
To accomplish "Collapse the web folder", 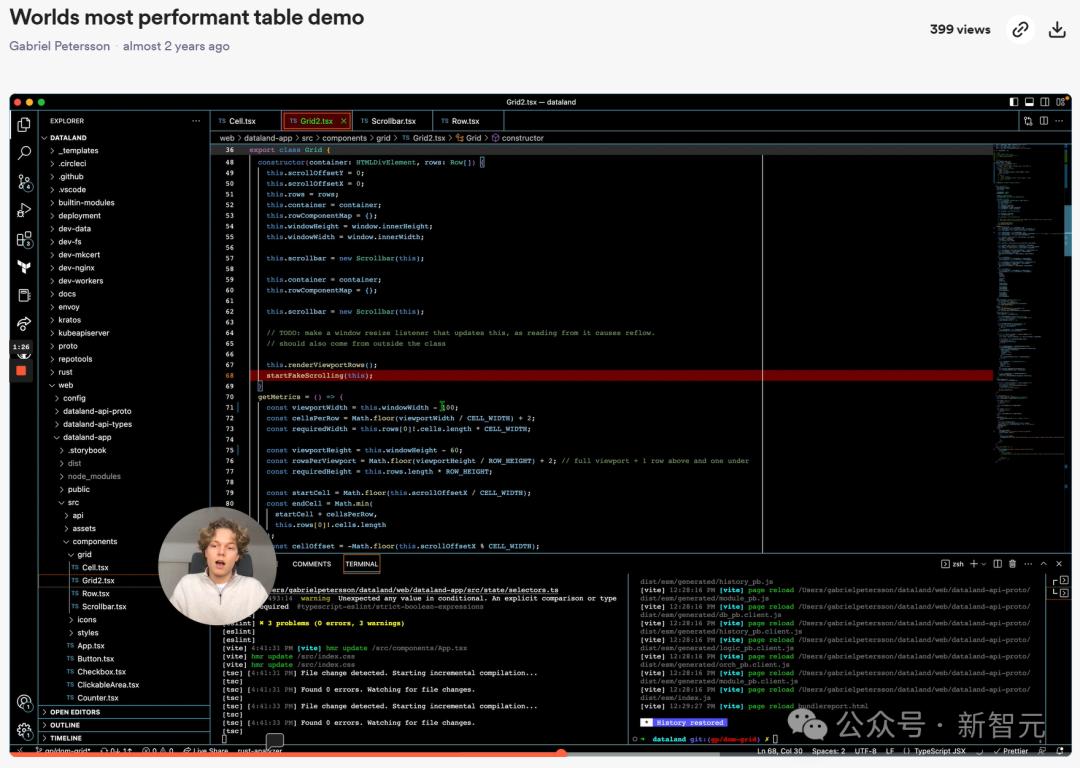I will click(x=65, y=385).
